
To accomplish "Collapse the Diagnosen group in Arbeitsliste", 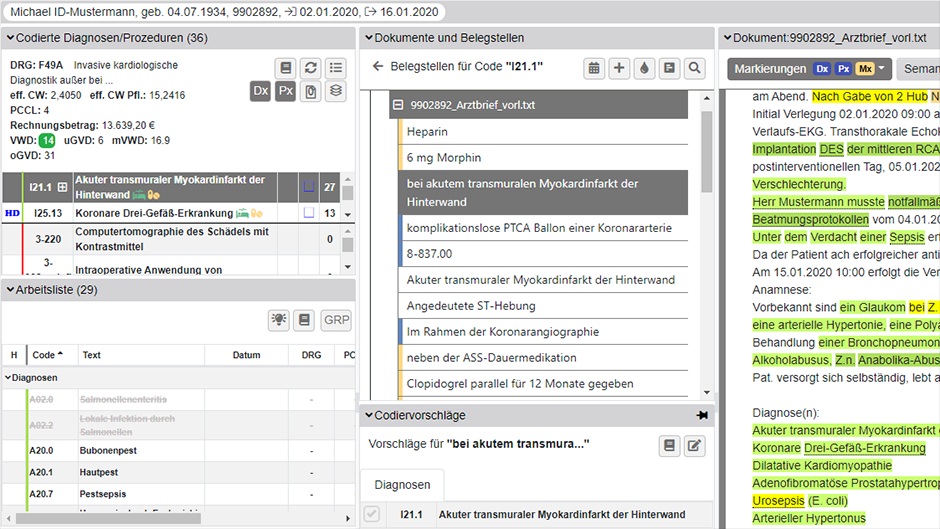I will click(x=9, y=378).
